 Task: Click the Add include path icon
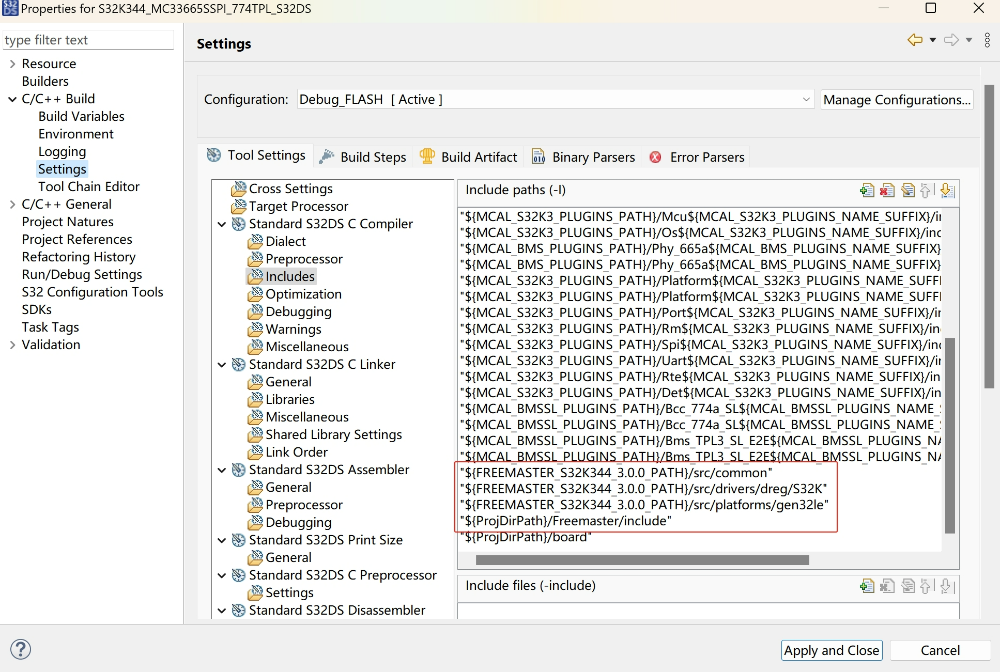[867, 190]
